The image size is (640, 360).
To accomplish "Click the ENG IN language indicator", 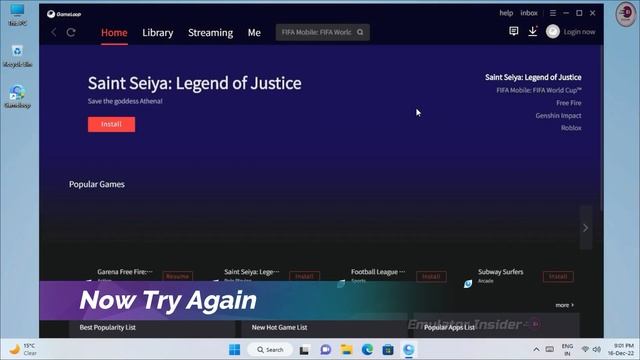I will (x=567, y=350).
